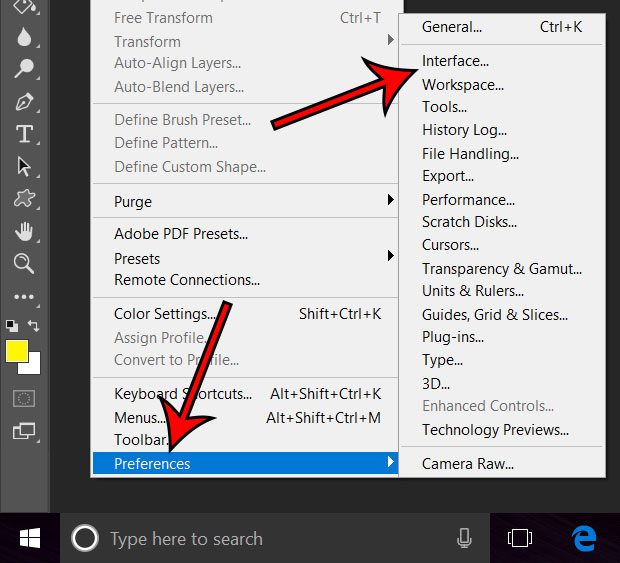The image size is (620, 563).
Task: Select the Horizontal Type tool
Action: click(24, 134)
